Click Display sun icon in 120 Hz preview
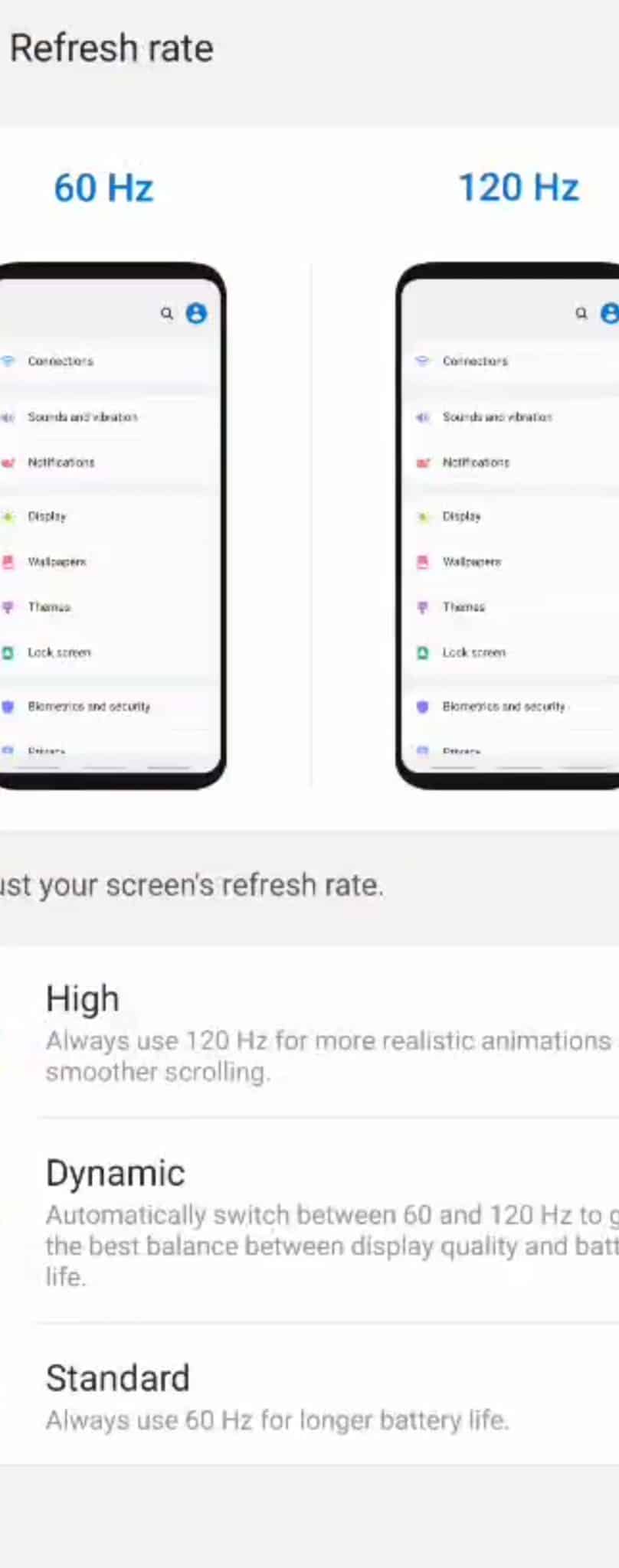 [422, 517]
